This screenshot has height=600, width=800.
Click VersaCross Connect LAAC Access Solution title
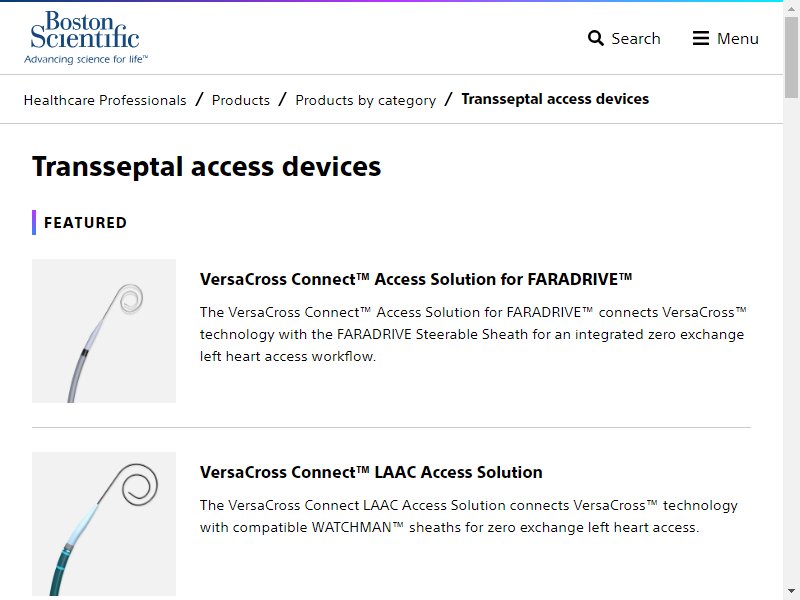point(371,472)
